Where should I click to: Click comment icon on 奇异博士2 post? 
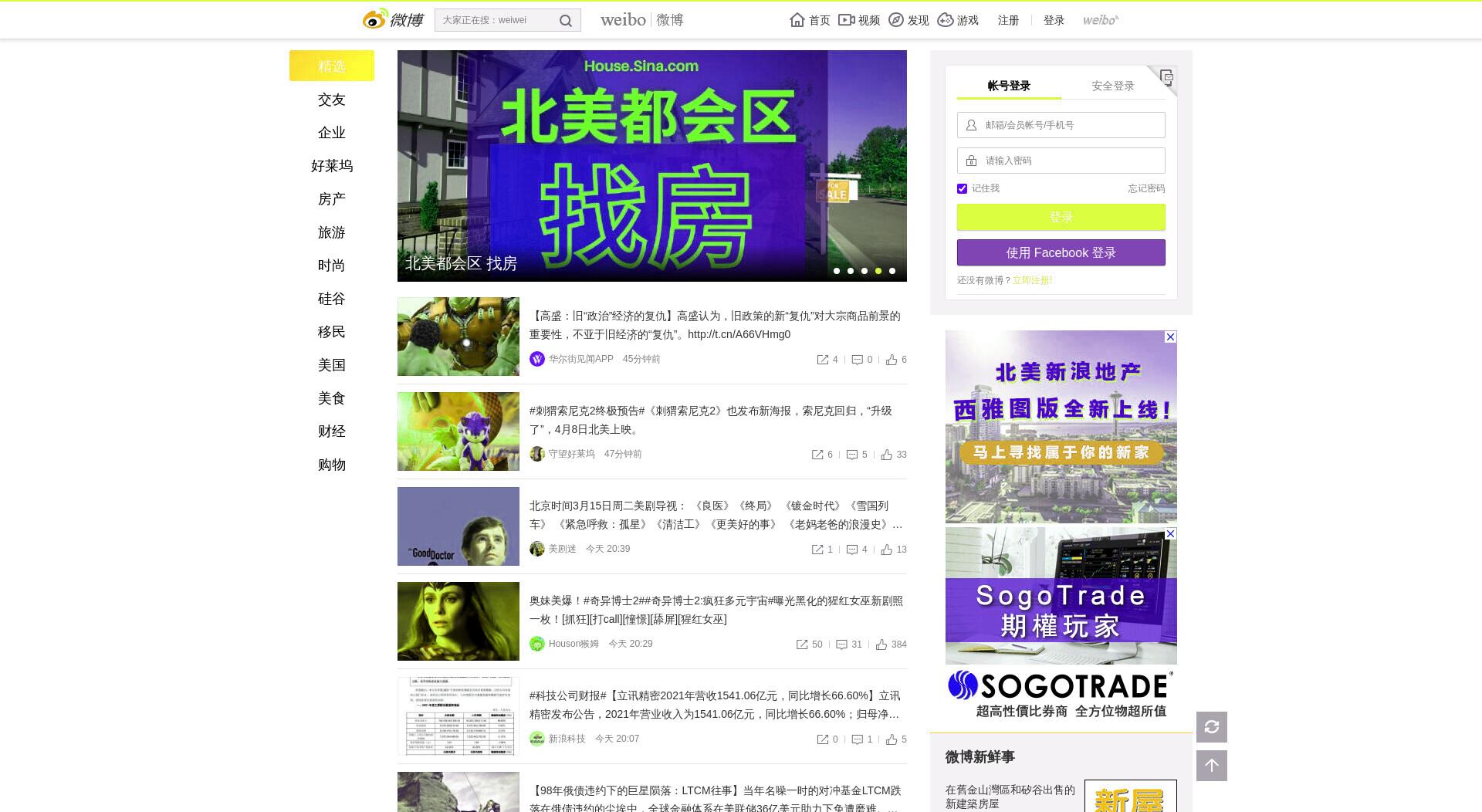pyautogui.click(x=842, y=645)
